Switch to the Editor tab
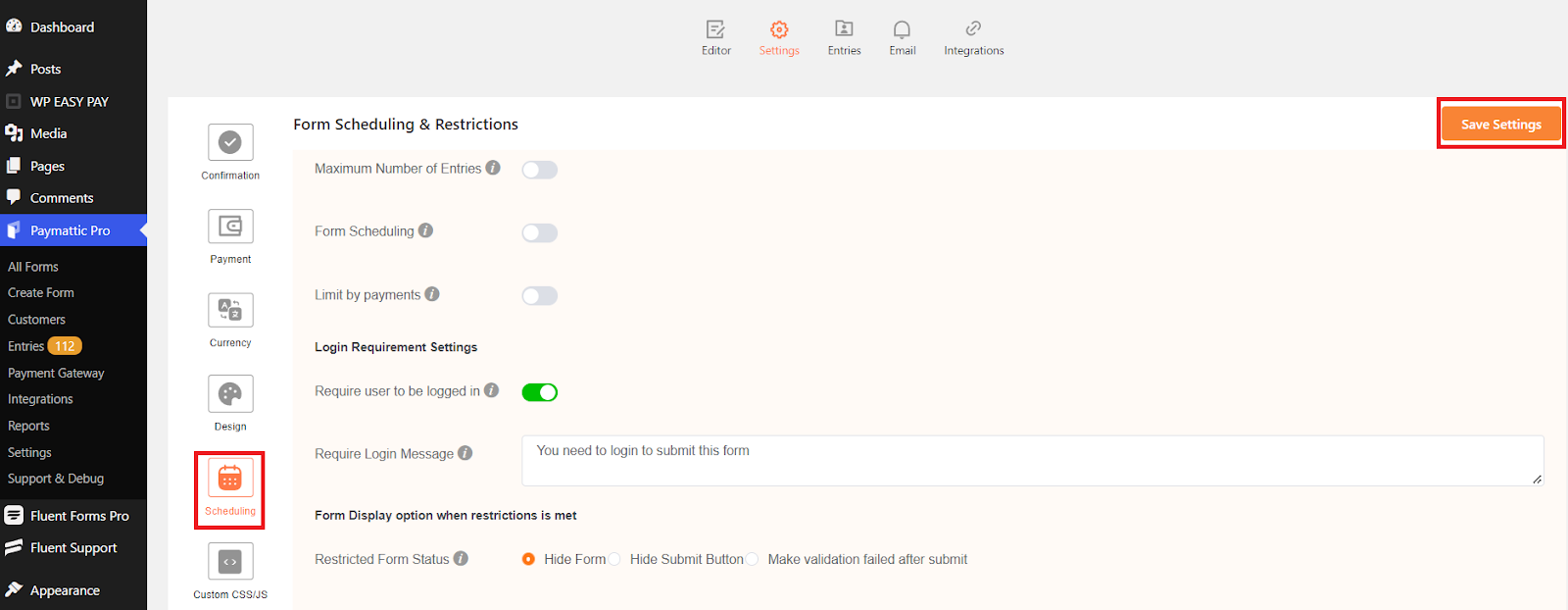This screenshot has height=610, width=1568. click(716, 37)
